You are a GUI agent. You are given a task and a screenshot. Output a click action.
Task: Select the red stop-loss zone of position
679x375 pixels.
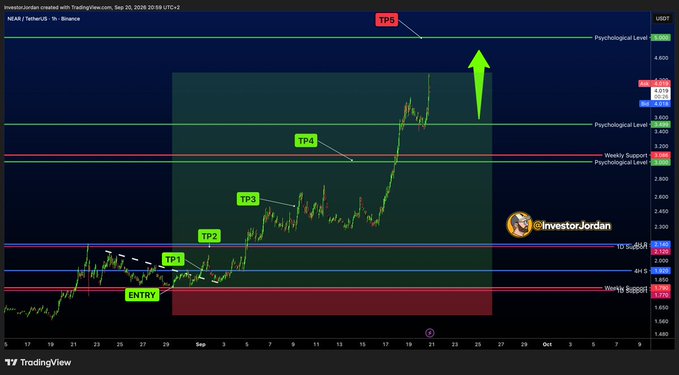[332, 301]
